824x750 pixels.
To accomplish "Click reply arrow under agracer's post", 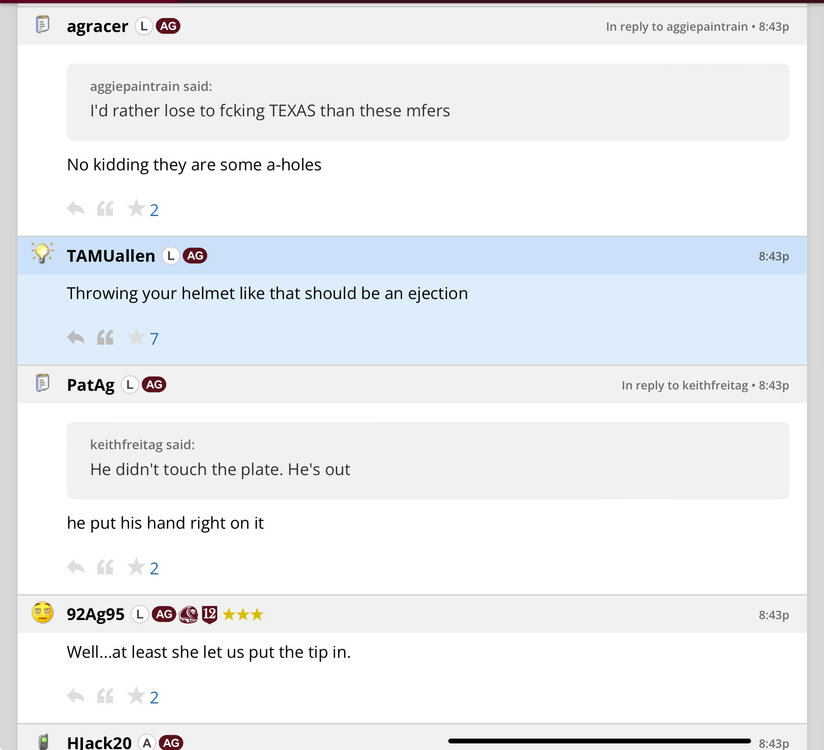I will point(76,209).
